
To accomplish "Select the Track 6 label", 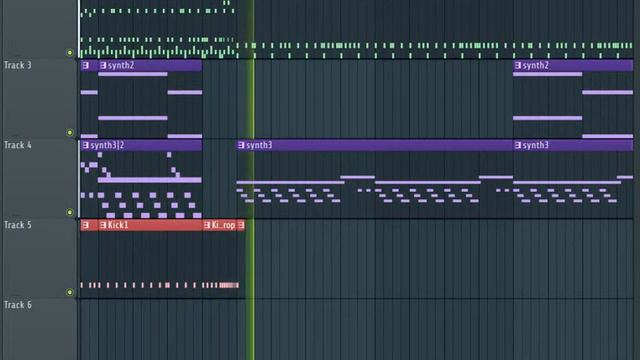I will [x=18, y=305].
